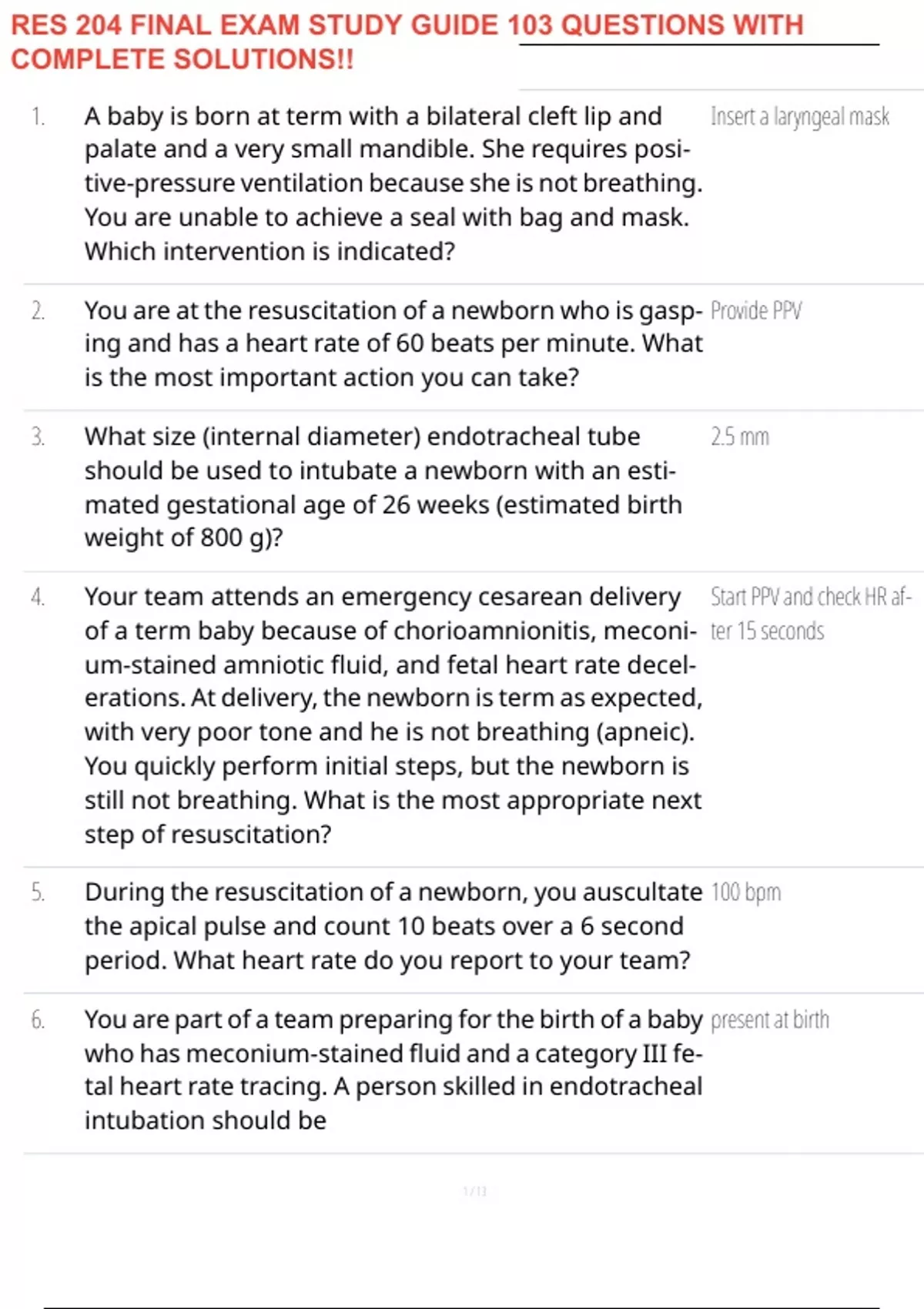Select question 2 about gasping newborn
Image resolution: width=924 pixels, height=1309 pixels.
393,343
